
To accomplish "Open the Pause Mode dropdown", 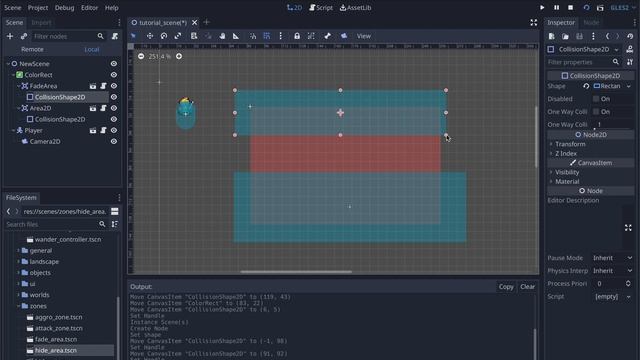I will point(612,258).
